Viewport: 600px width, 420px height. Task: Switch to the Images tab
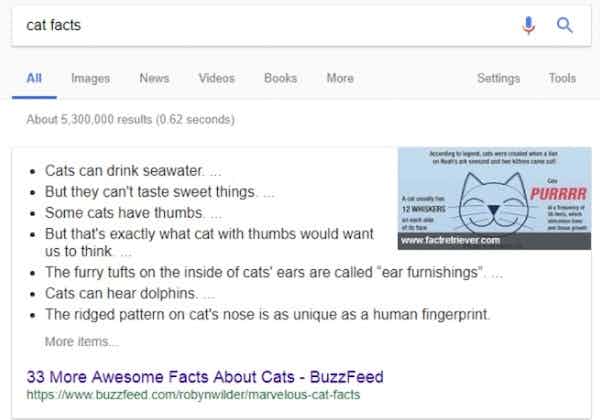coord(91,78)
